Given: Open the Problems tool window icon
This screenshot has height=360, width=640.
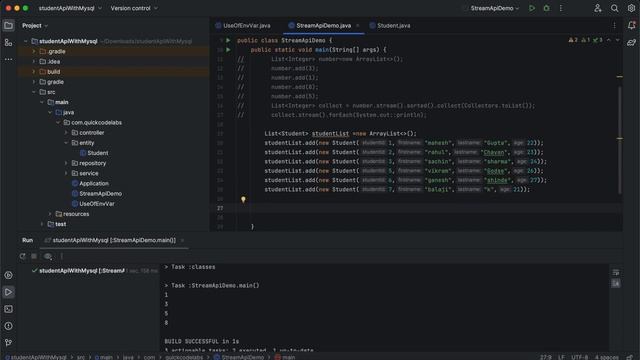Looking at the screenshot, I should (8, 326).
